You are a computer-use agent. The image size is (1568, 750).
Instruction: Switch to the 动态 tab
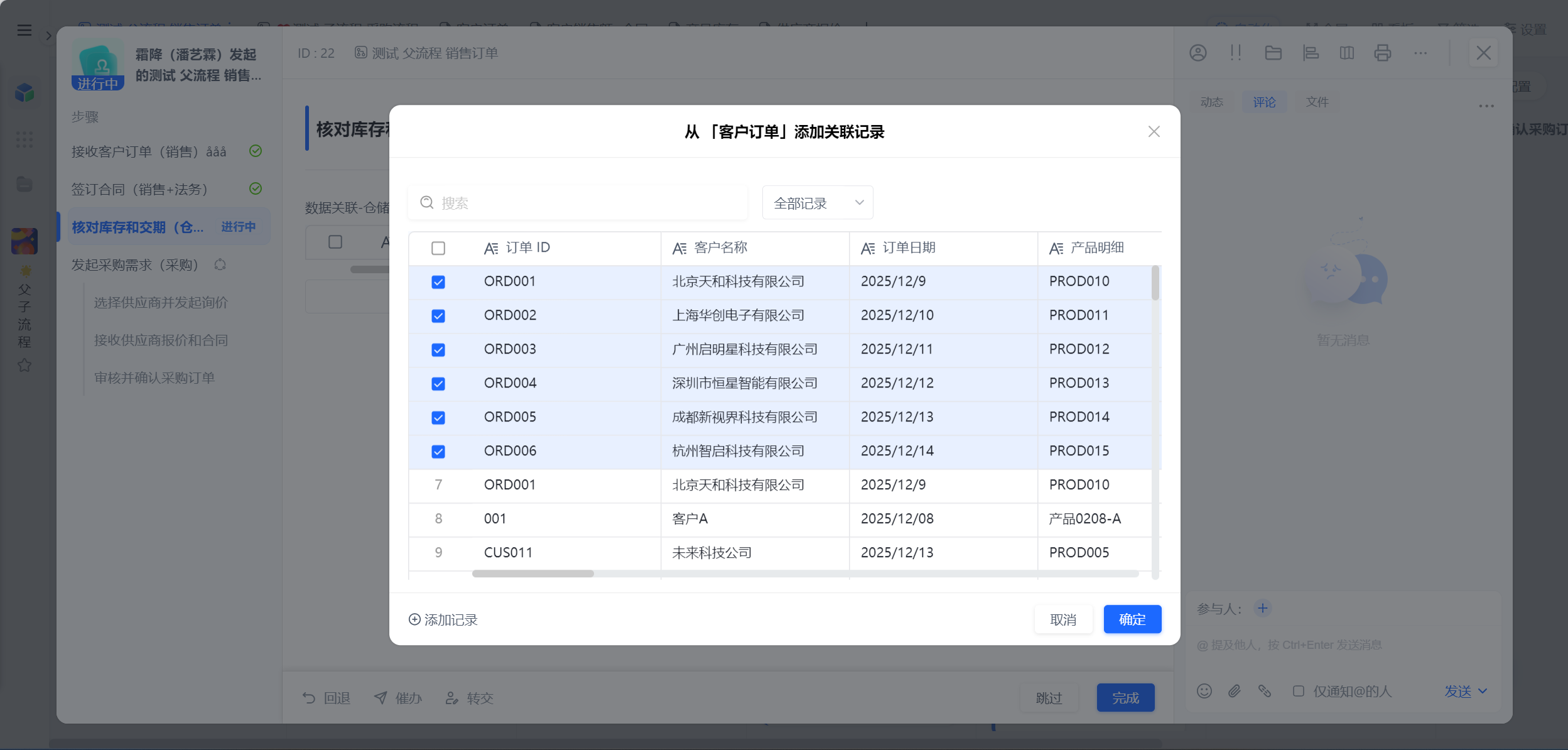pos(1212,102)
